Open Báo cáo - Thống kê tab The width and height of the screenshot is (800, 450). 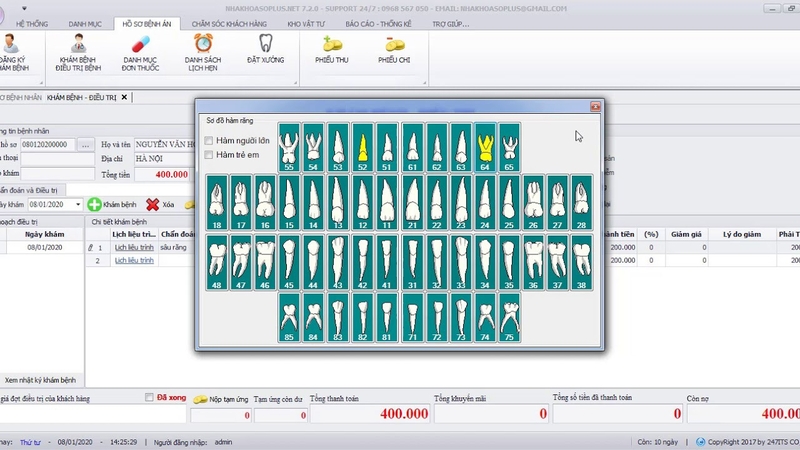[379, 24]
